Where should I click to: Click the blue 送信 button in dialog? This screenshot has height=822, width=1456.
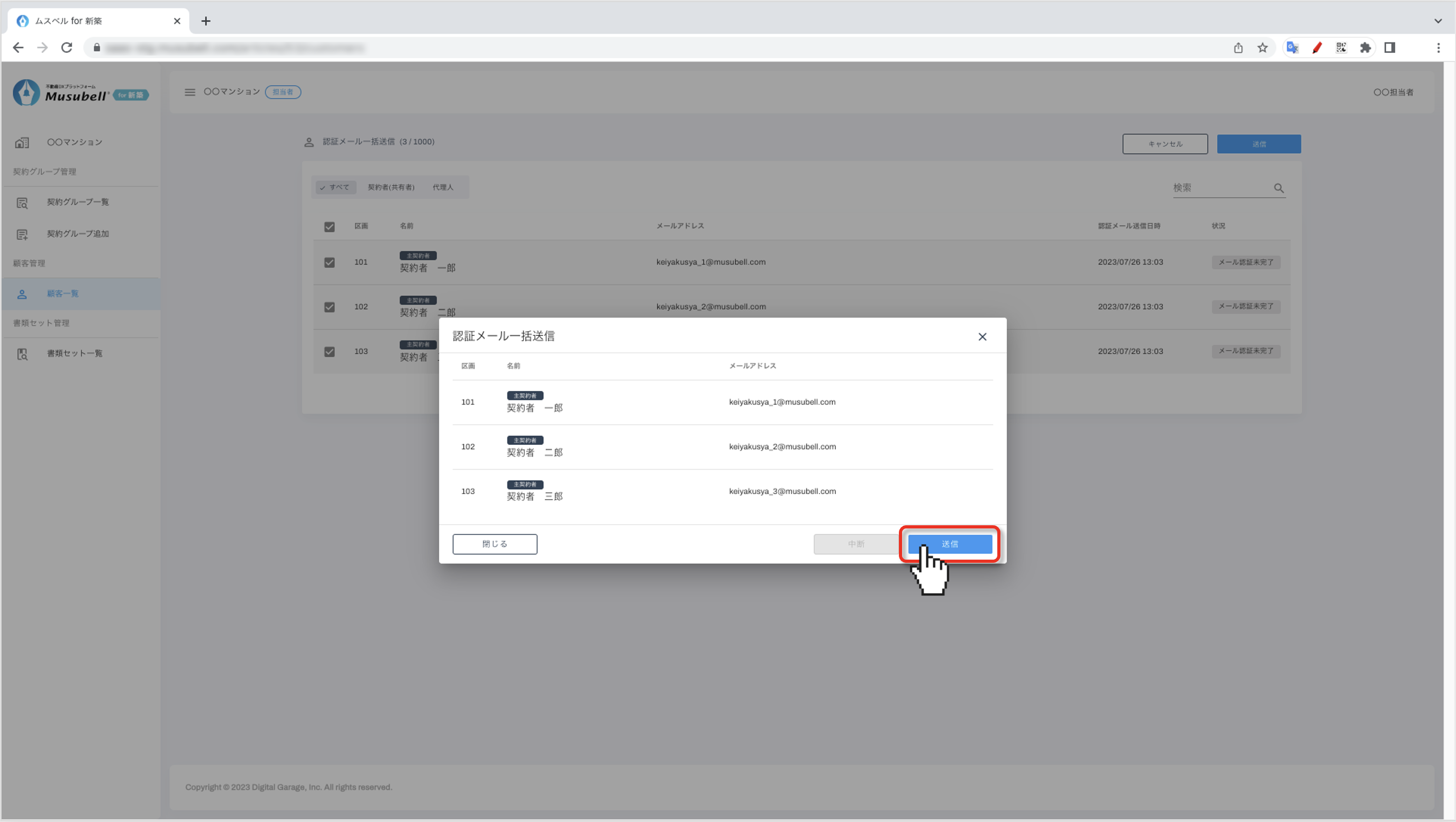click(x=950, y=544)
